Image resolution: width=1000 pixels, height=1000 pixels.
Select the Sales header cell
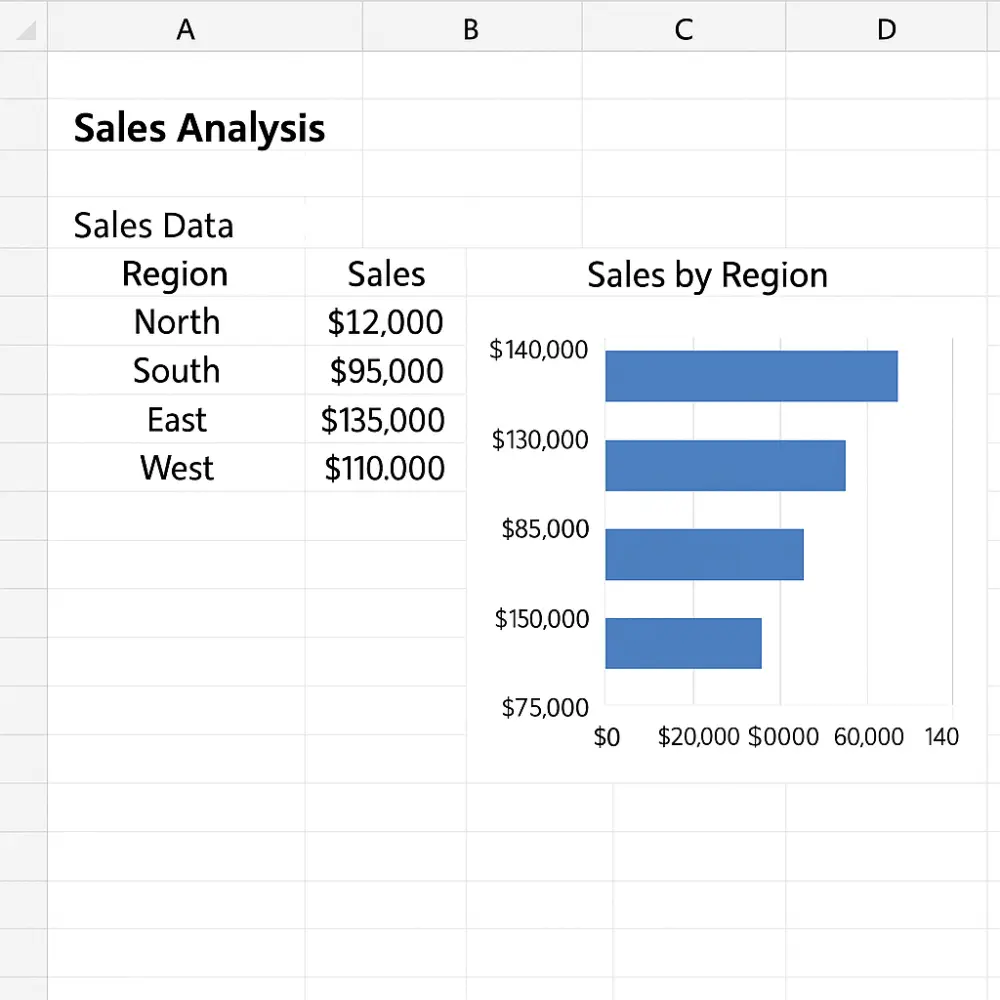point(385,273)
